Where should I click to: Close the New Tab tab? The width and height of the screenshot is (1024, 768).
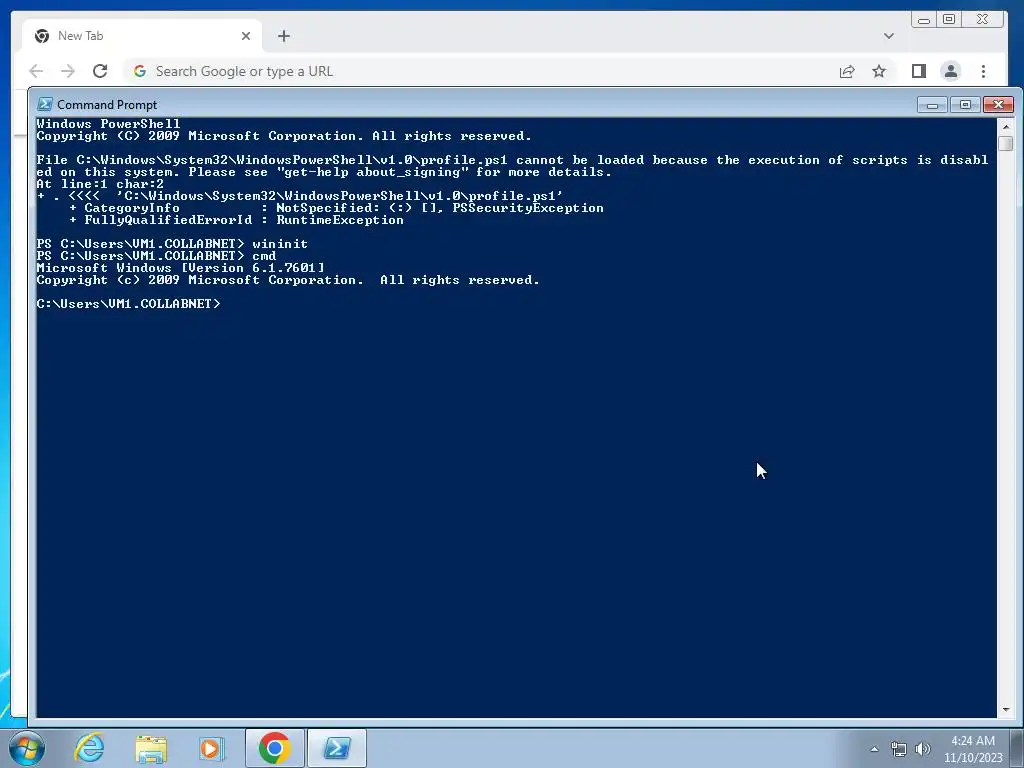coord(246,36)
